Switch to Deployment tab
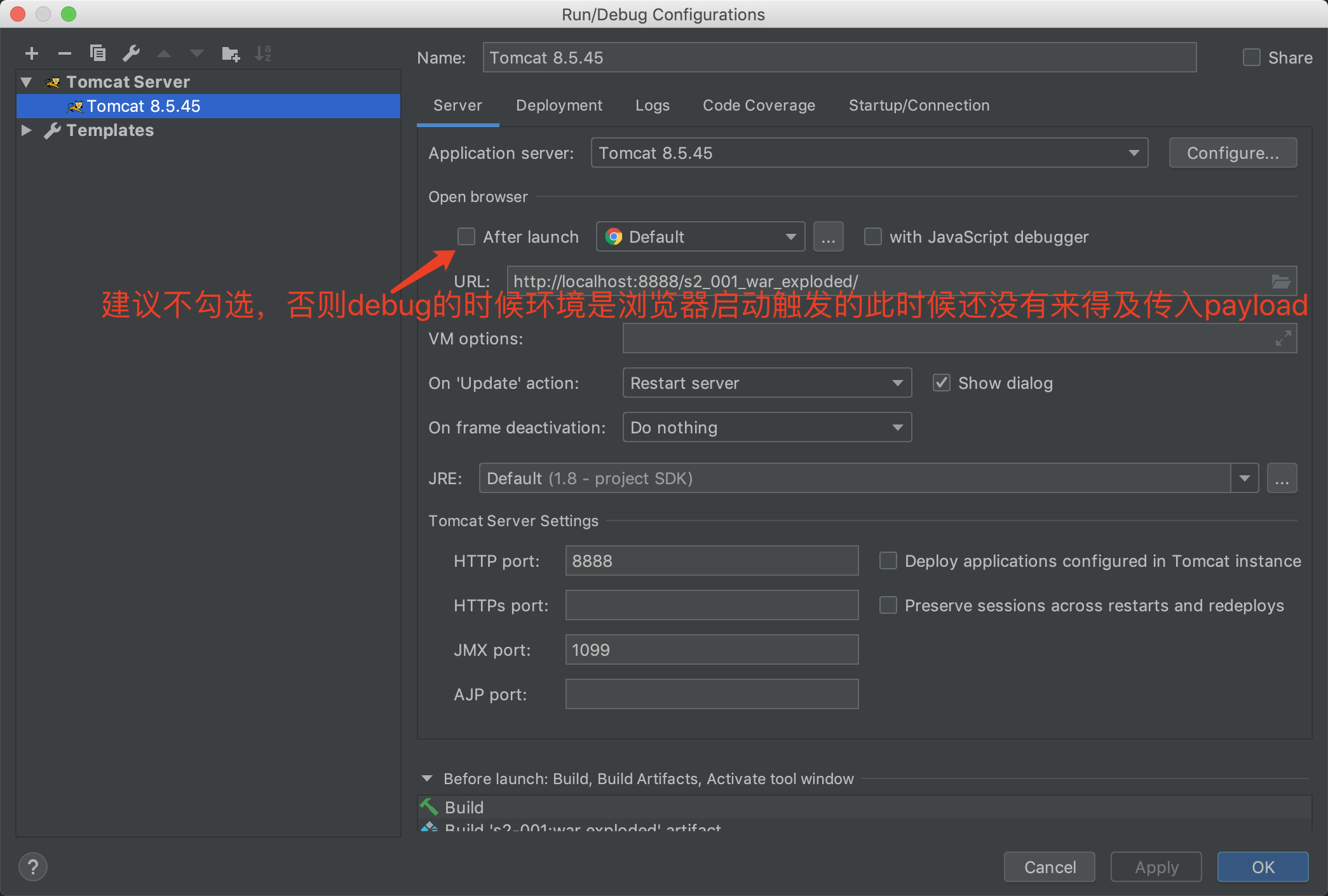Image resolution: width=1328 pixels, height=896 pixels. (x=559, y=105)
